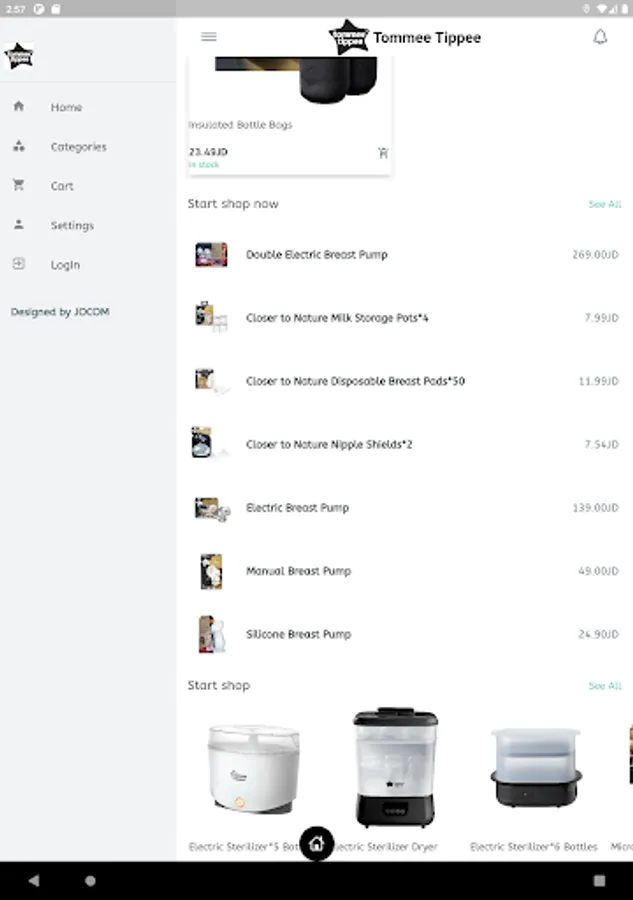
Task: Click the Tommee Tippee logo in the sidebar
Action: (19, 56)
